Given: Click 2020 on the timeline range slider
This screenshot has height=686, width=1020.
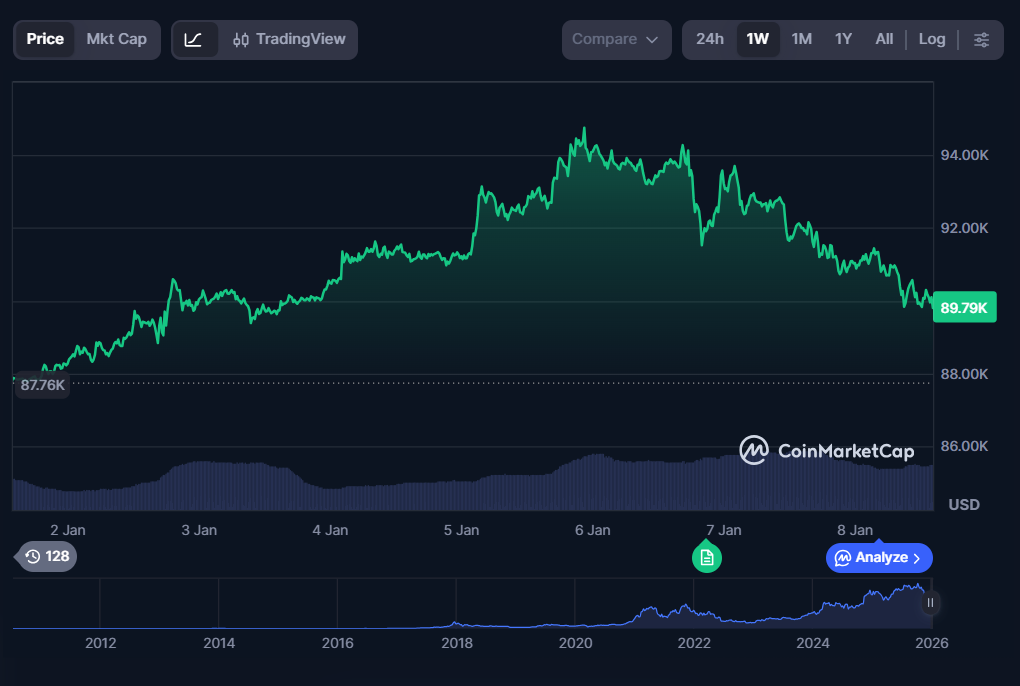Looking at the screenshot, I should pyautogui.click(x=576, y=643).
